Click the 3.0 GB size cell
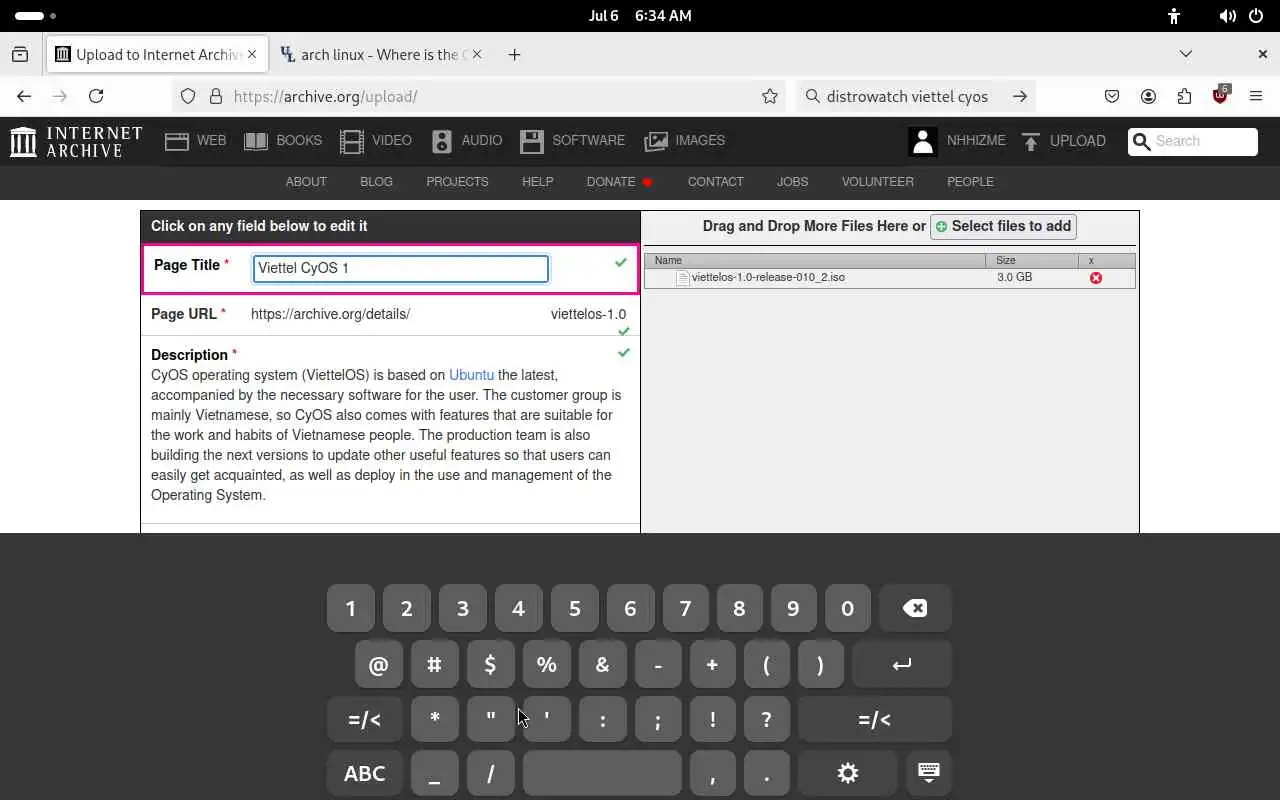 coord(1014,277)
